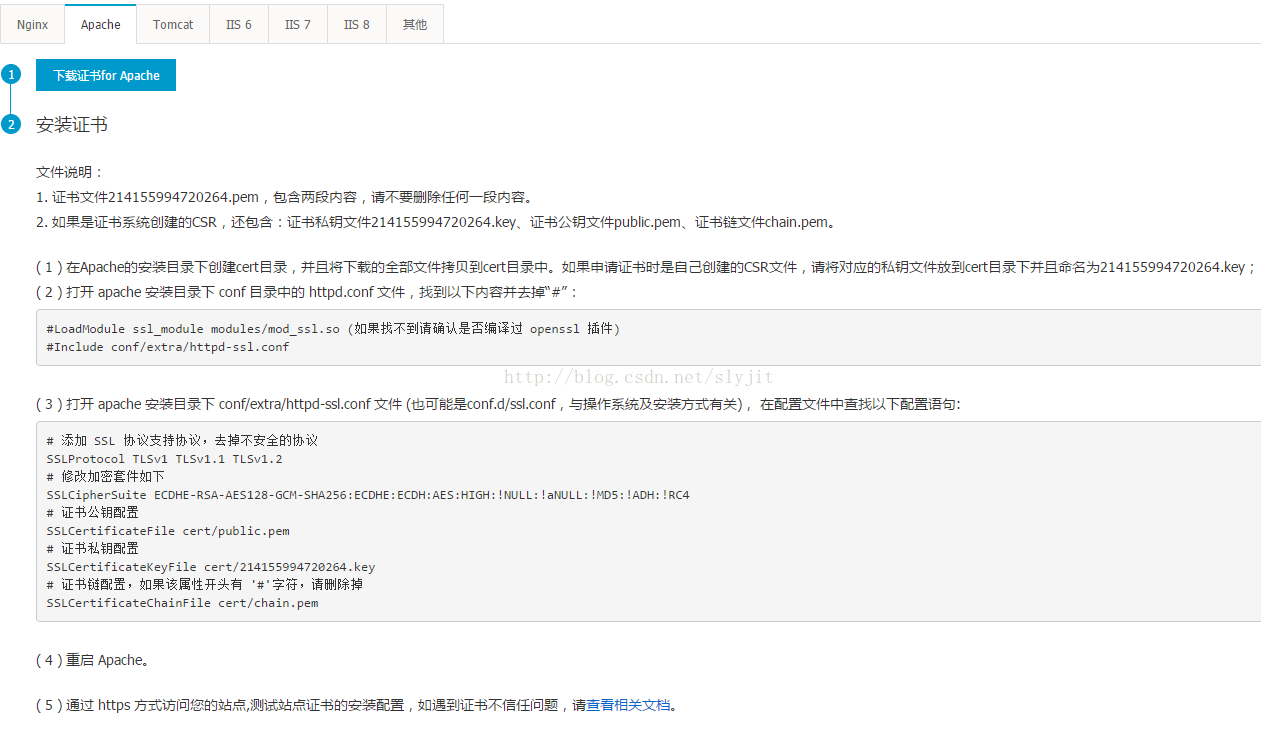
Task: Open the 其他 tab
Action: tap(414, 24)
